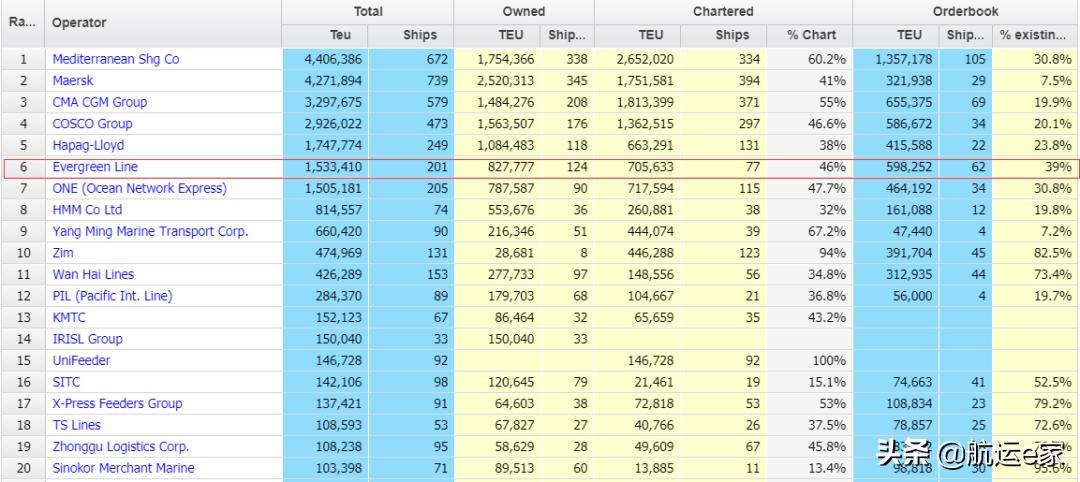This screenshot has width=1080, height=482.
Task: Click the Total Ships column header
Action: (x=420, y=35)
